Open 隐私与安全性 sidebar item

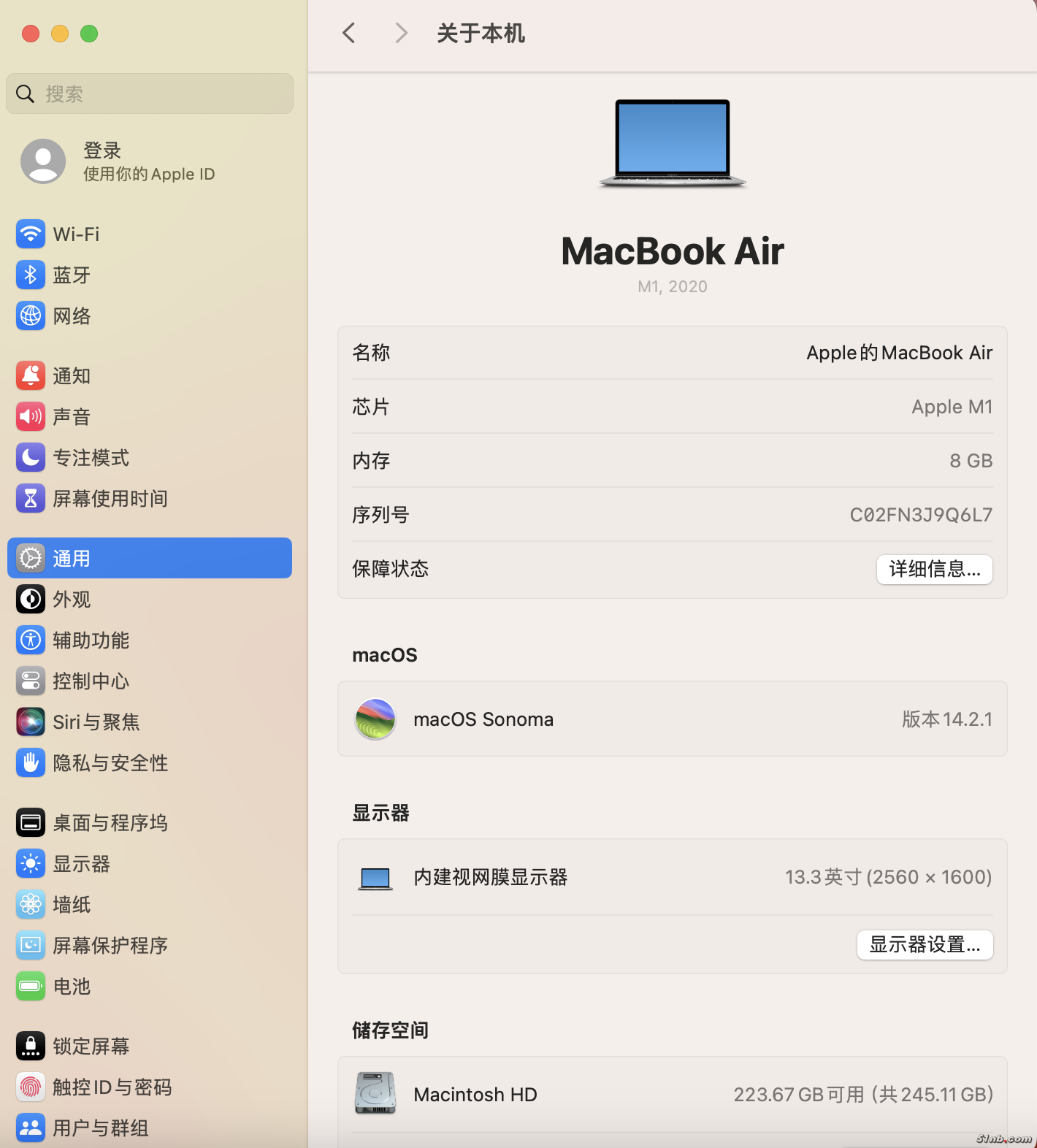coord(110,763)
